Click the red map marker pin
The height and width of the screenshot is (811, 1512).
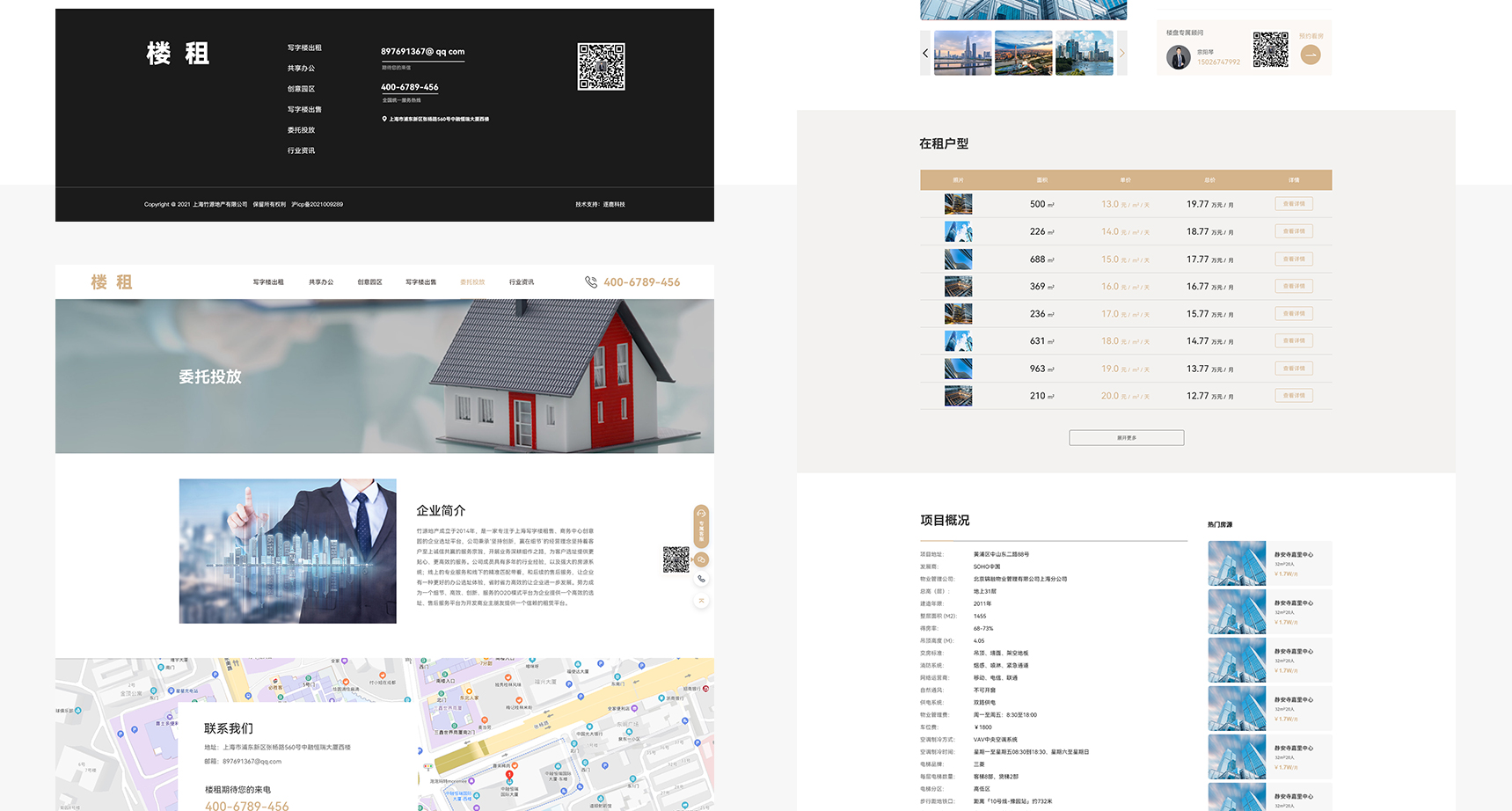click(509, 775)
